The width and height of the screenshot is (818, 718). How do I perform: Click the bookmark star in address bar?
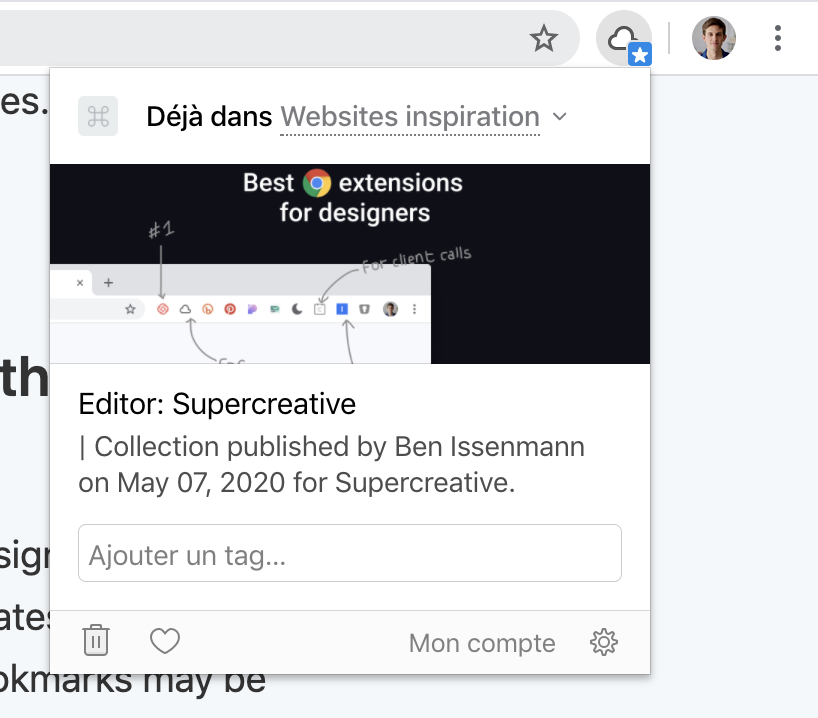click(x=544, y=38)
